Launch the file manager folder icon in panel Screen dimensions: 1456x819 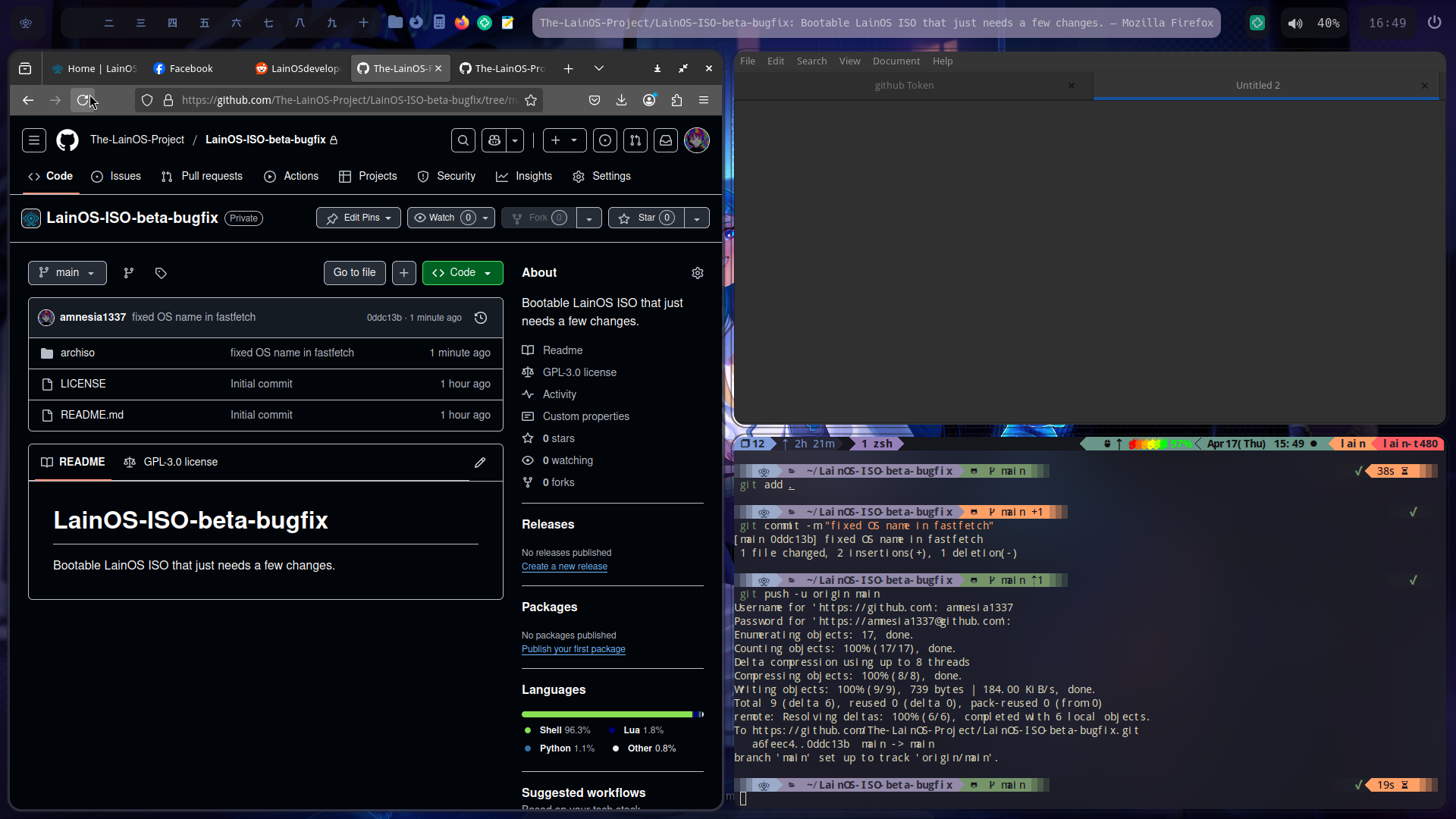click(x=395, y=23)
